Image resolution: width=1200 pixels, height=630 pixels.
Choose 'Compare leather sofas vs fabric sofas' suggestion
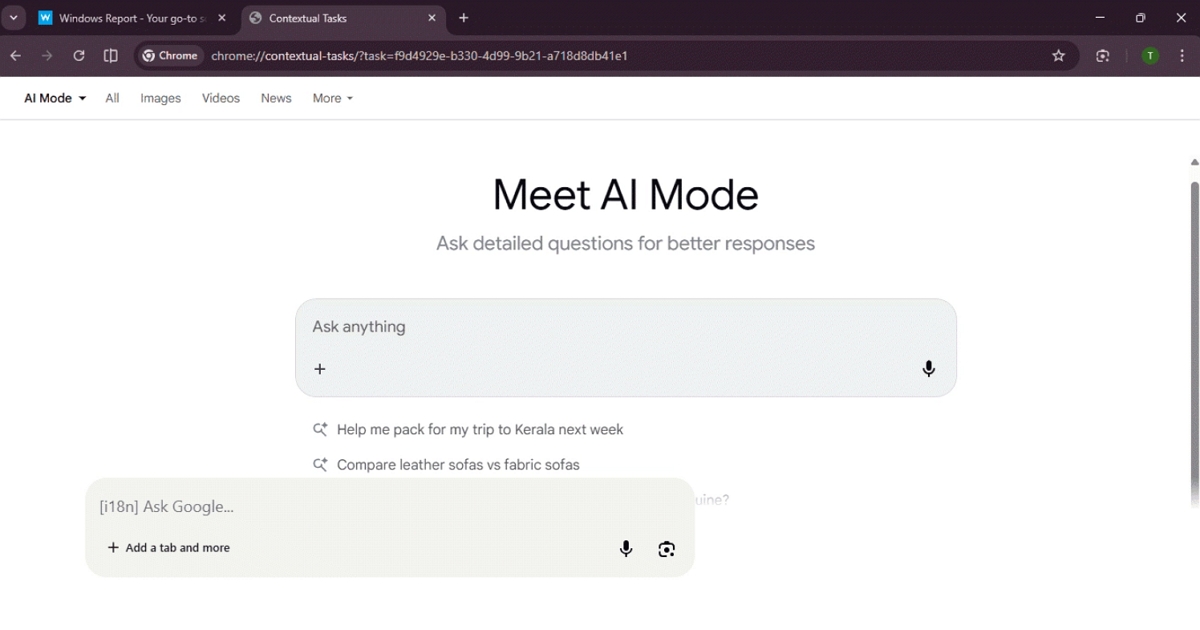click(457, 465)
